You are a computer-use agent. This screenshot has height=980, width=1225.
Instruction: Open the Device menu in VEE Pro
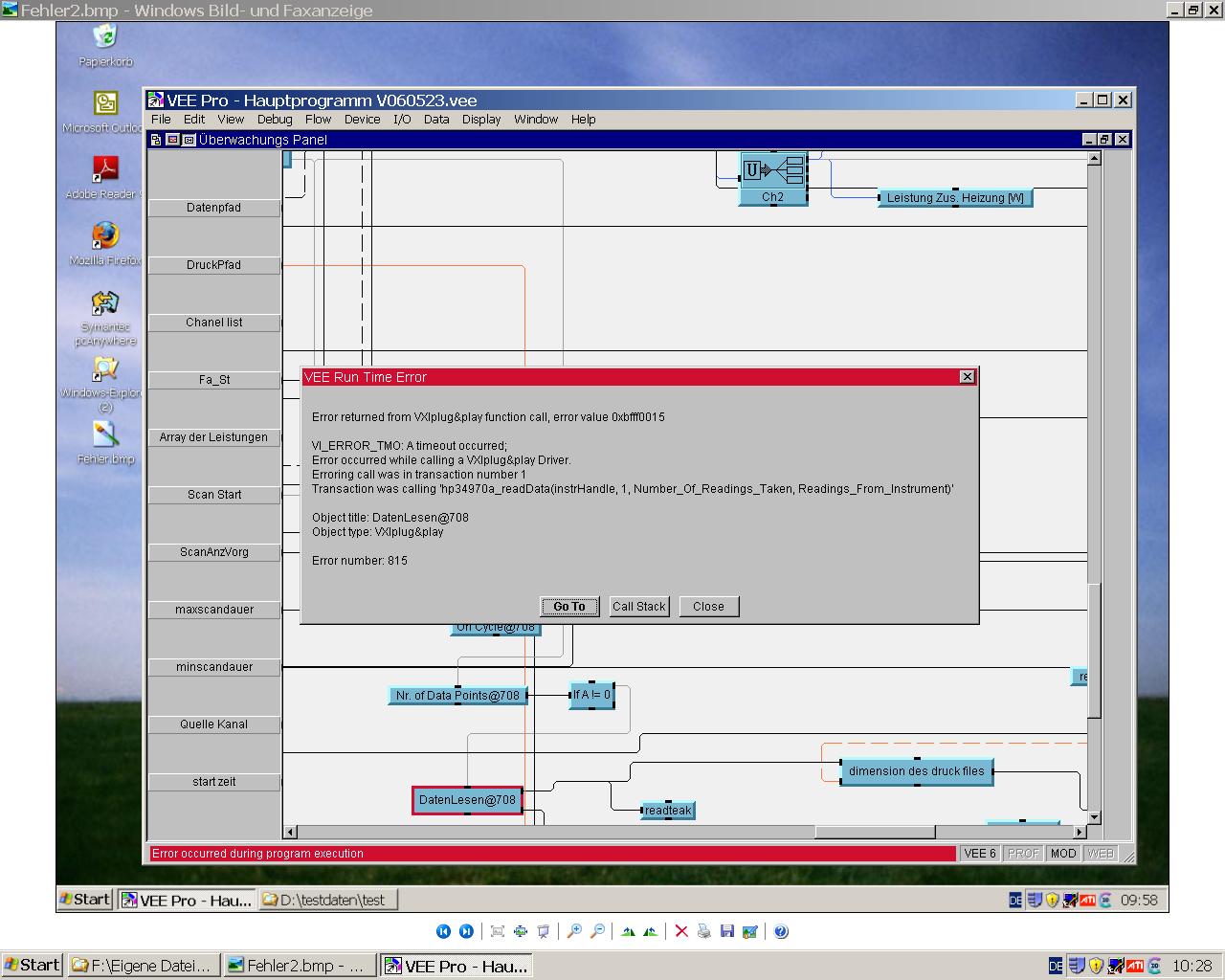tap(362, 120)
